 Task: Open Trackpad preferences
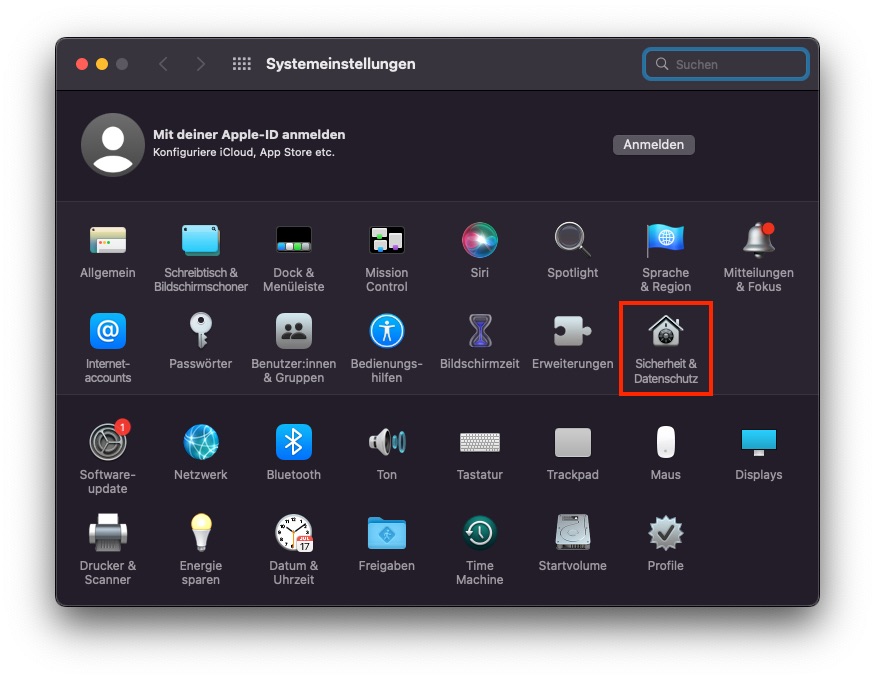572,443
